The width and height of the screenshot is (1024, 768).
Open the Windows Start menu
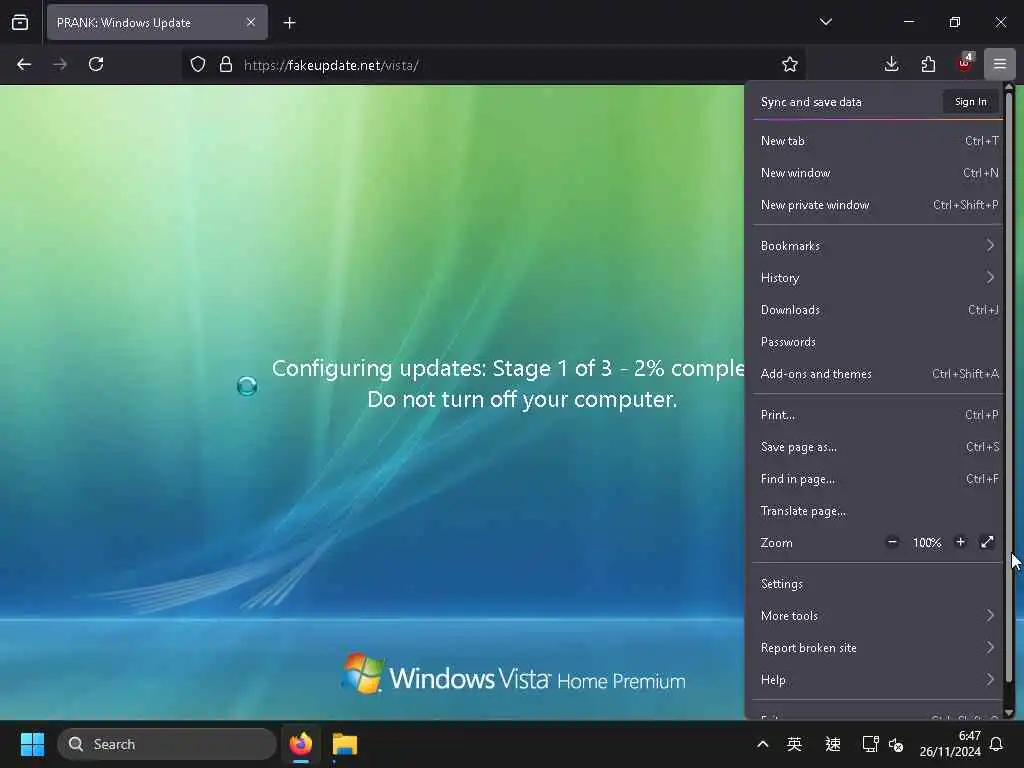[32, 744]
